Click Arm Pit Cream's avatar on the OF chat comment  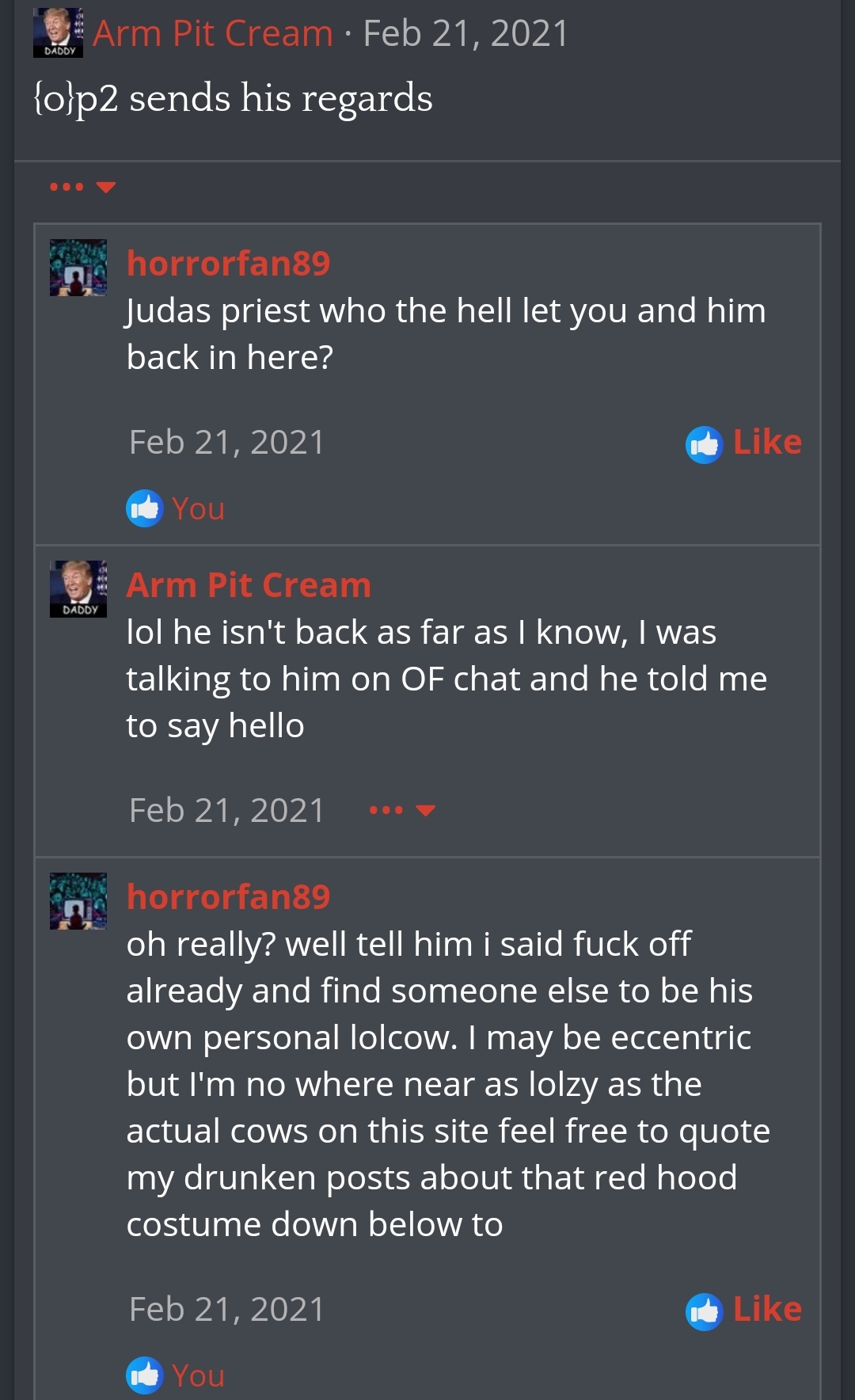tap(78, 588)
